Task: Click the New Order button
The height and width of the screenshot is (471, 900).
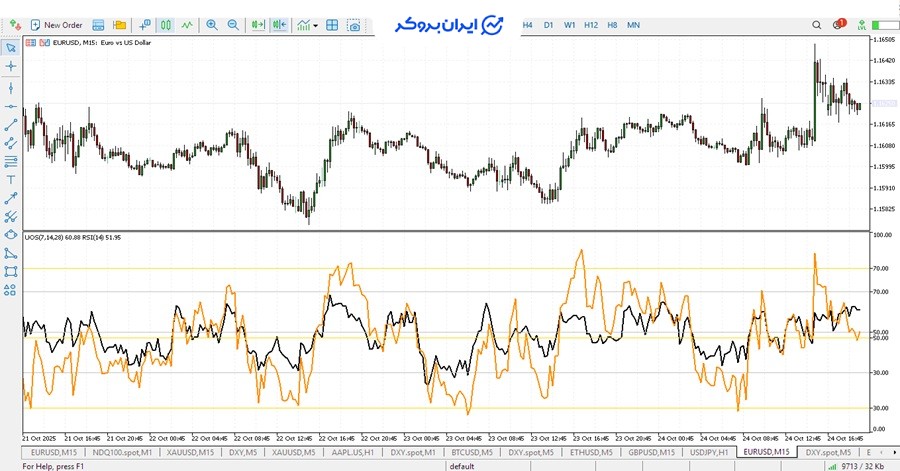Action: [56, 24]
